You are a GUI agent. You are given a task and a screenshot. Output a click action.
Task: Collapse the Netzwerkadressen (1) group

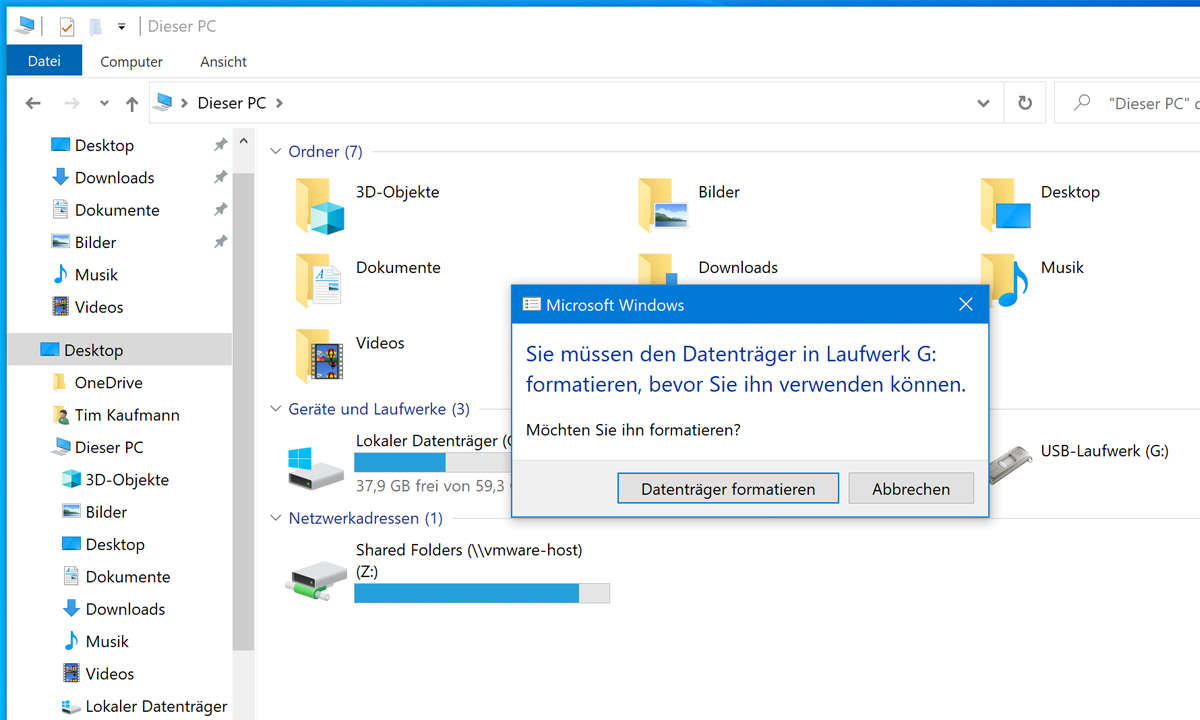275,518
